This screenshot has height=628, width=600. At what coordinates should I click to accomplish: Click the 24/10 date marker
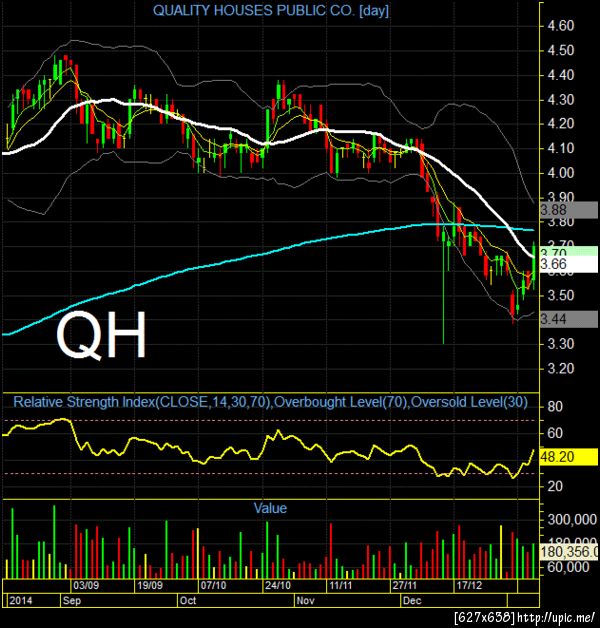pos(278,586)
